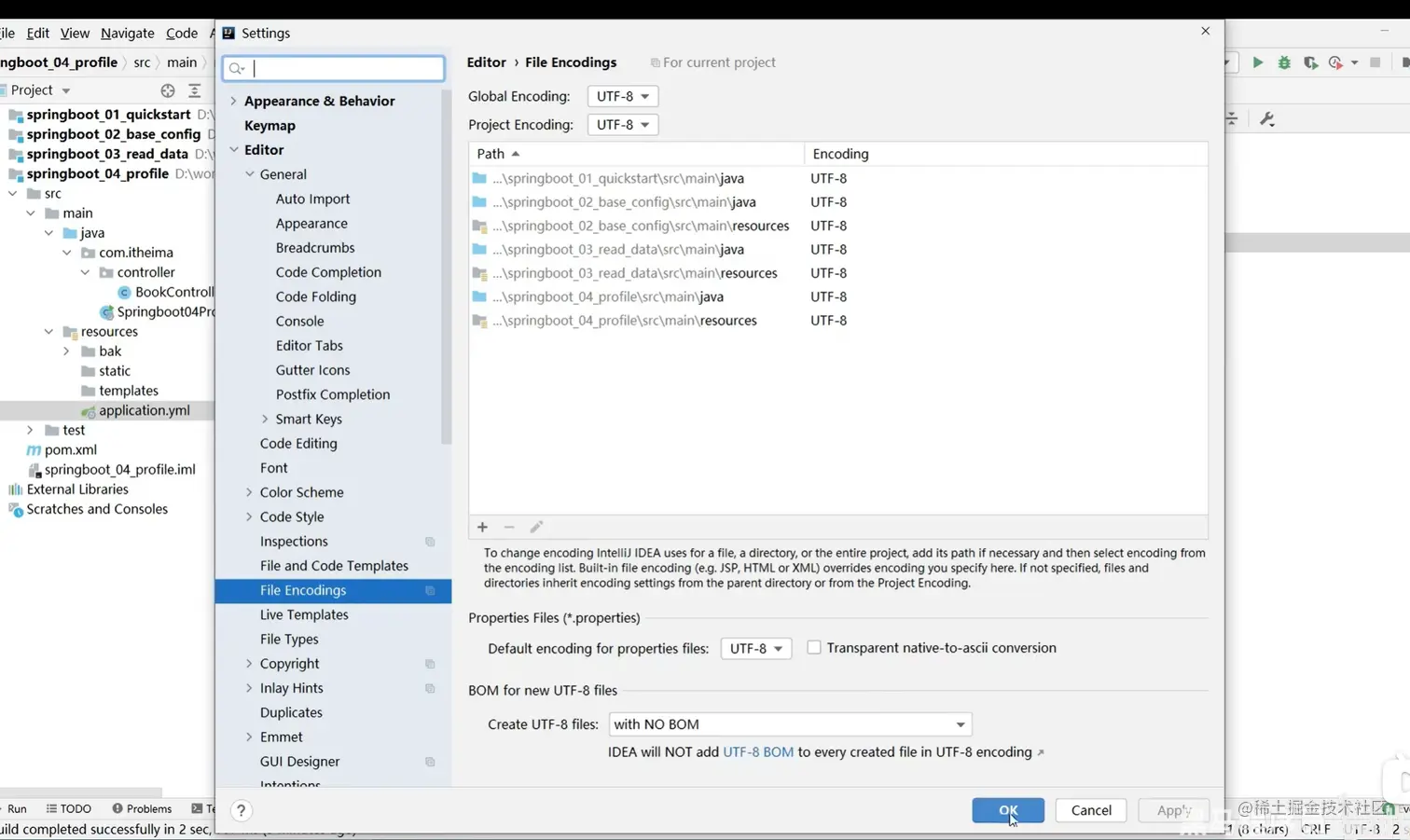Click the external link arrow after BOM text

point(1041,752)
